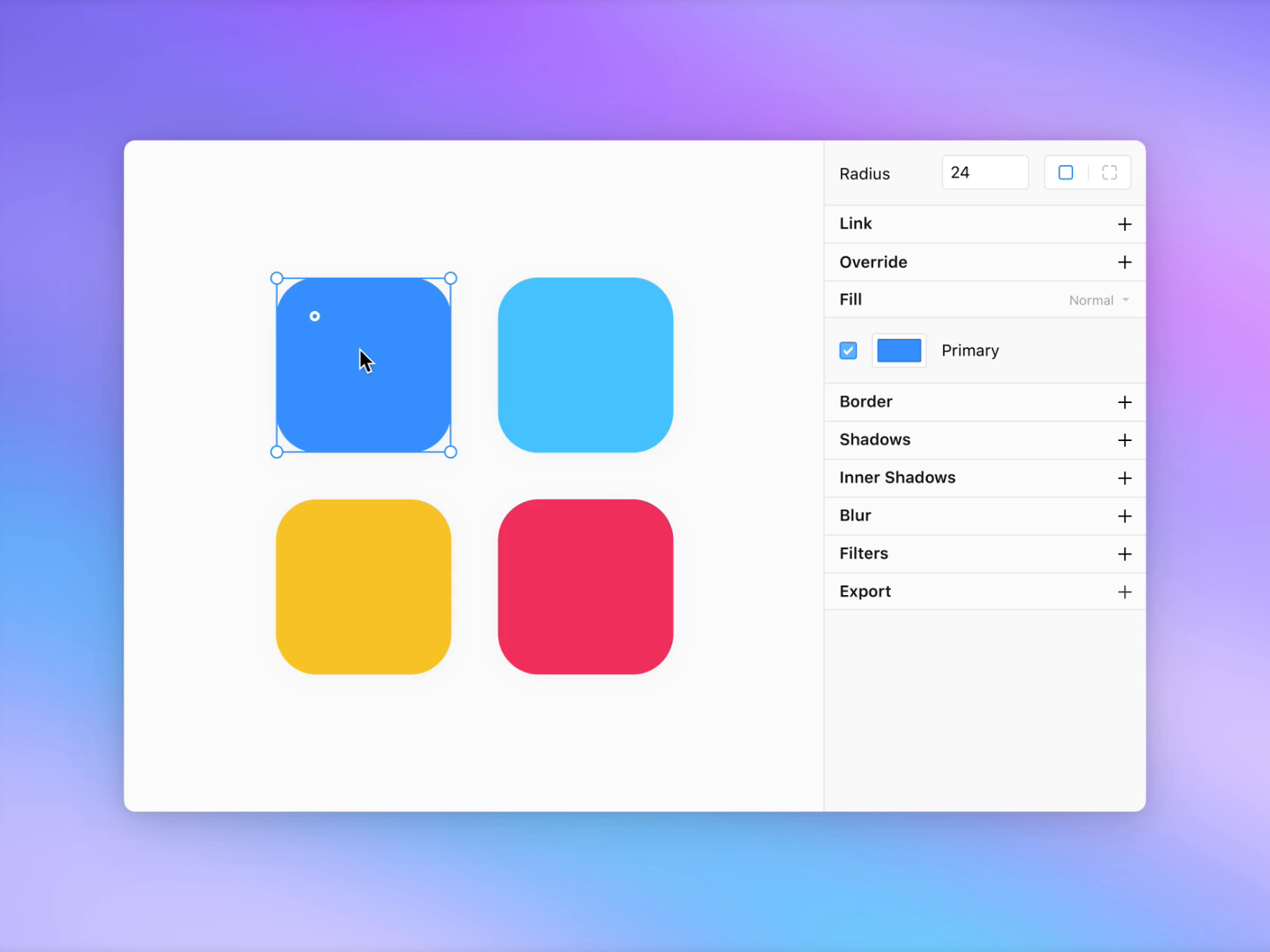1270x952 pixels.
Task: Click the Override row label
Action: pyautogui.click(x=873, y=262)
